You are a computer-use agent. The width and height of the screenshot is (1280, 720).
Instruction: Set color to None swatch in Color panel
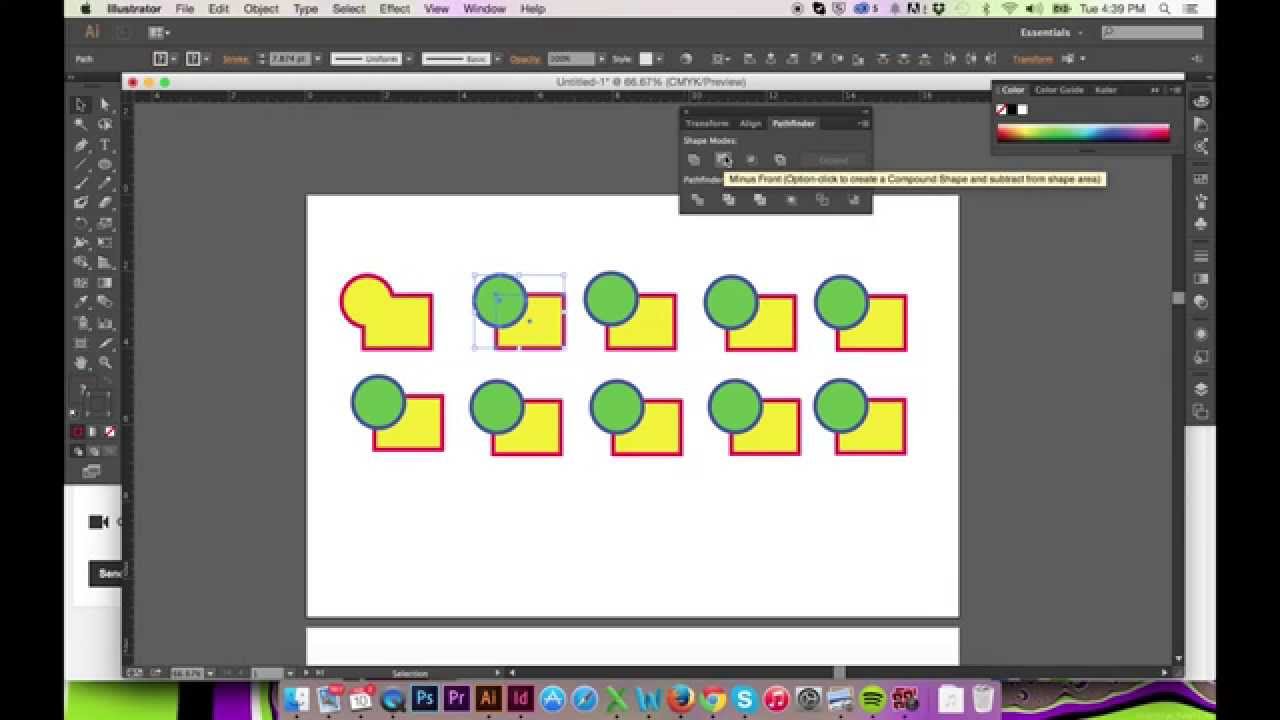[1001, 109]
